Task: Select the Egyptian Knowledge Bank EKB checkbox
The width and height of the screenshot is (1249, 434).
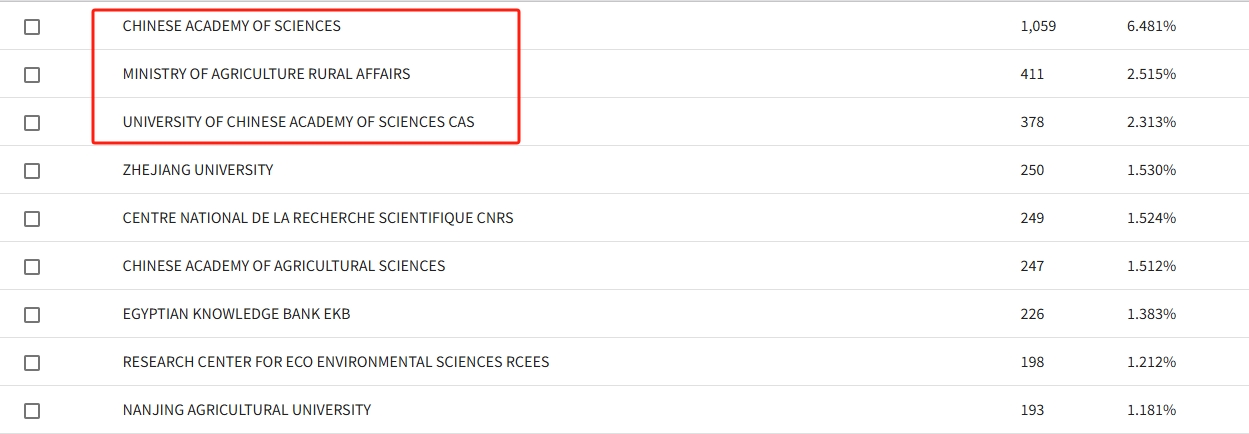Action: (32, 315)
